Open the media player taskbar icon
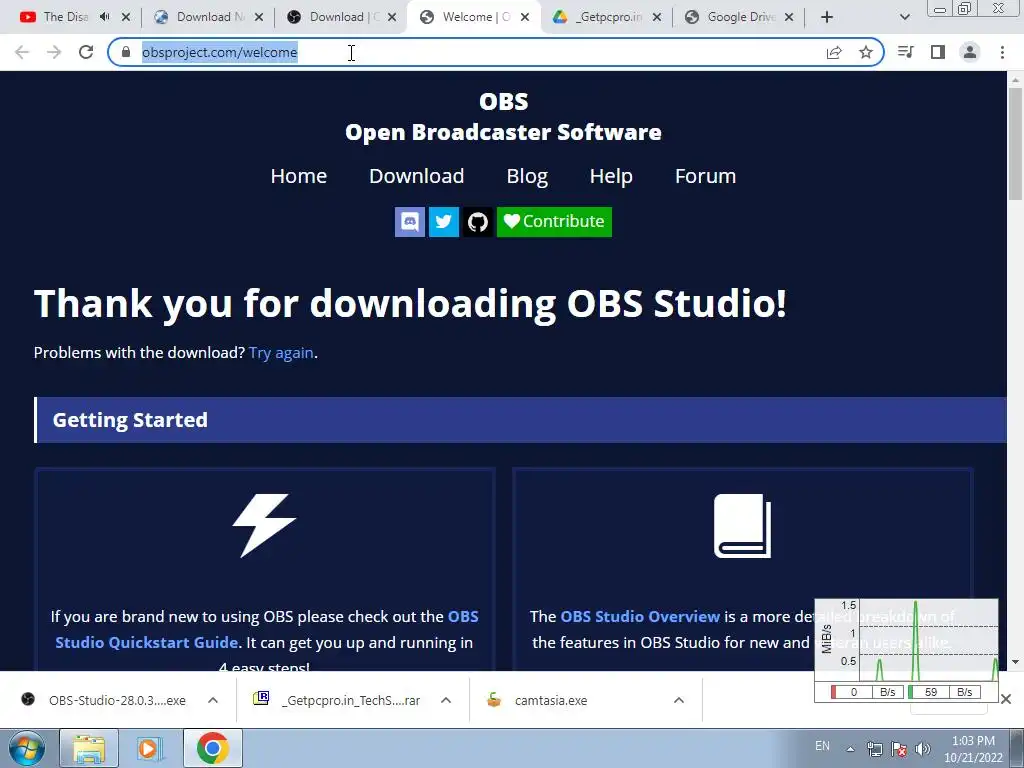 [x=150, y=748]
